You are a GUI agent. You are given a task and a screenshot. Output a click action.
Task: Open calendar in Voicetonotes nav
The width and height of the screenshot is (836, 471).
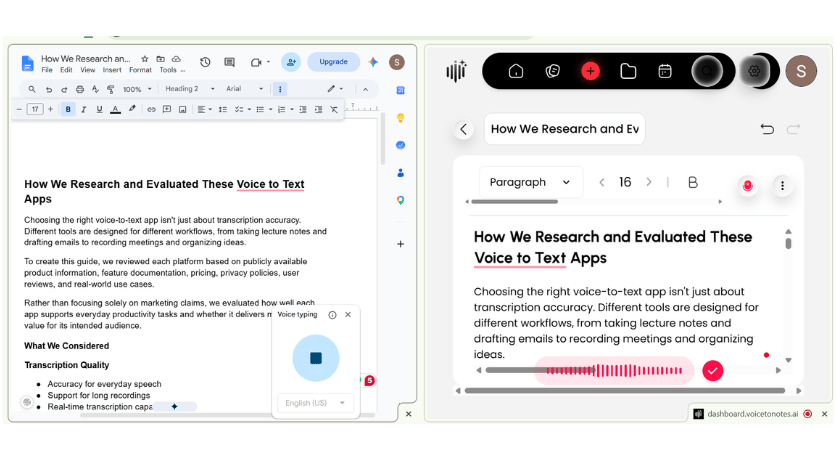pos(665,71)
